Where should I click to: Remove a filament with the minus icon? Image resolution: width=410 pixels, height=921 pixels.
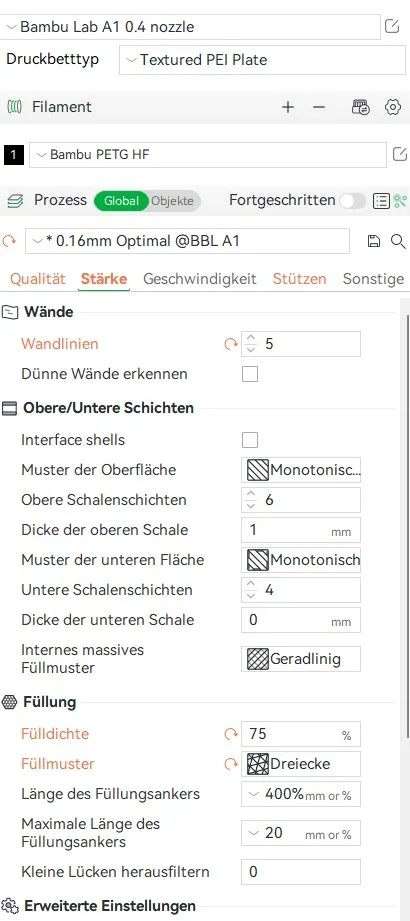click(318, 107)
